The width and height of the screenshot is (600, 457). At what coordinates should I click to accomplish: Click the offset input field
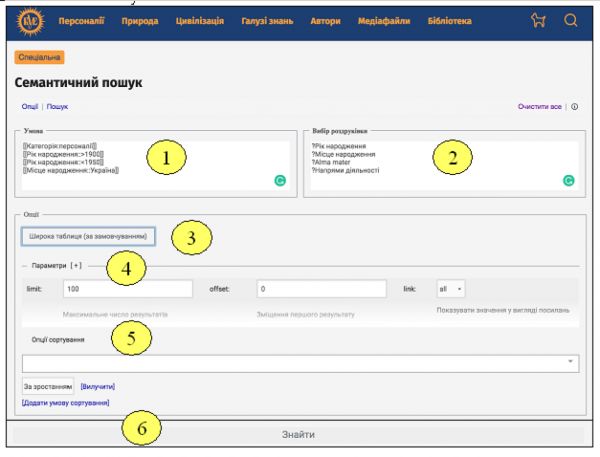[x=321, y=289]
